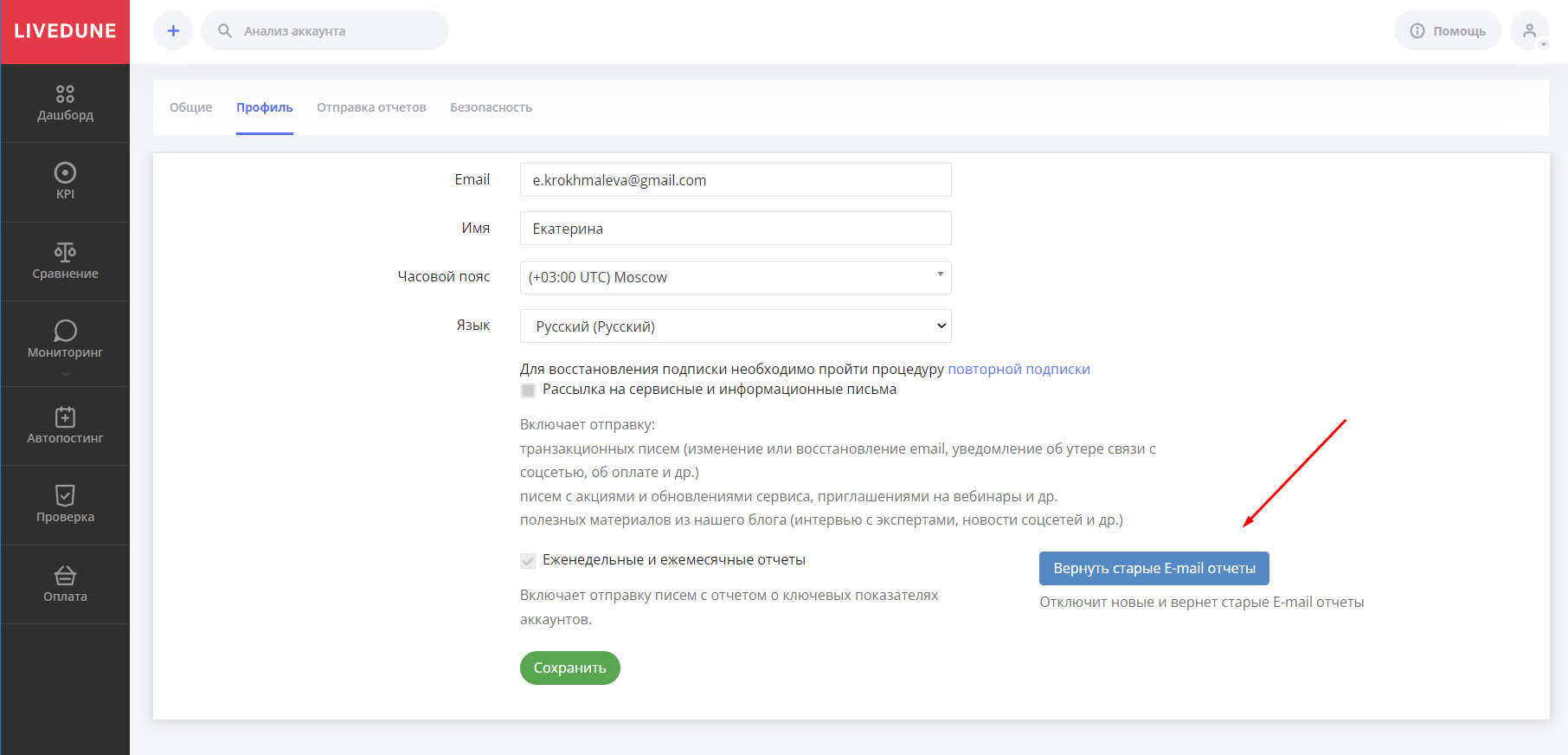Toggle Еженедельные и ежемесячные отчеты checkbox

tap(528, 561)
